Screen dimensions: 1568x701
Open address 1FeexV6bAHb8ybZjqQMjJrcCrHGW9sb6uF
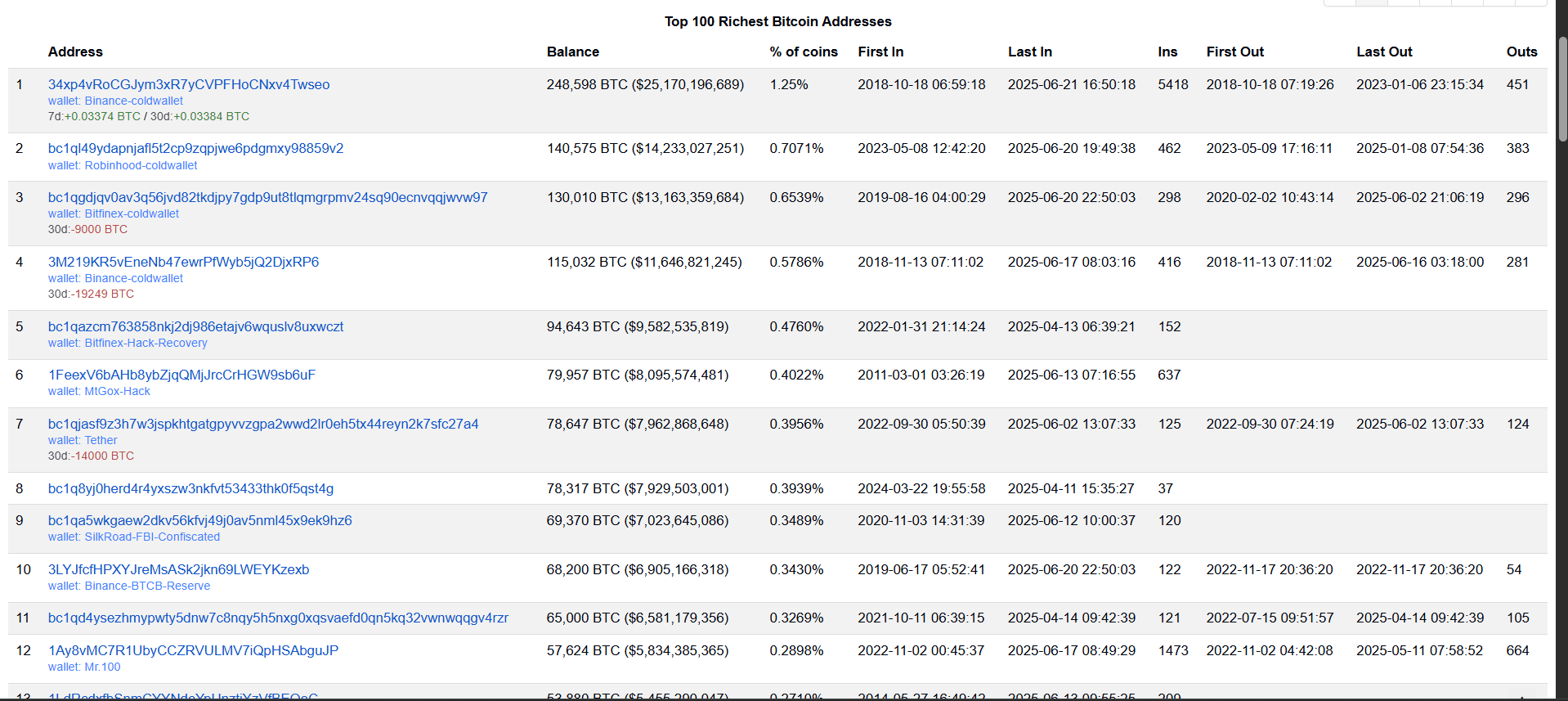point(181,375)
